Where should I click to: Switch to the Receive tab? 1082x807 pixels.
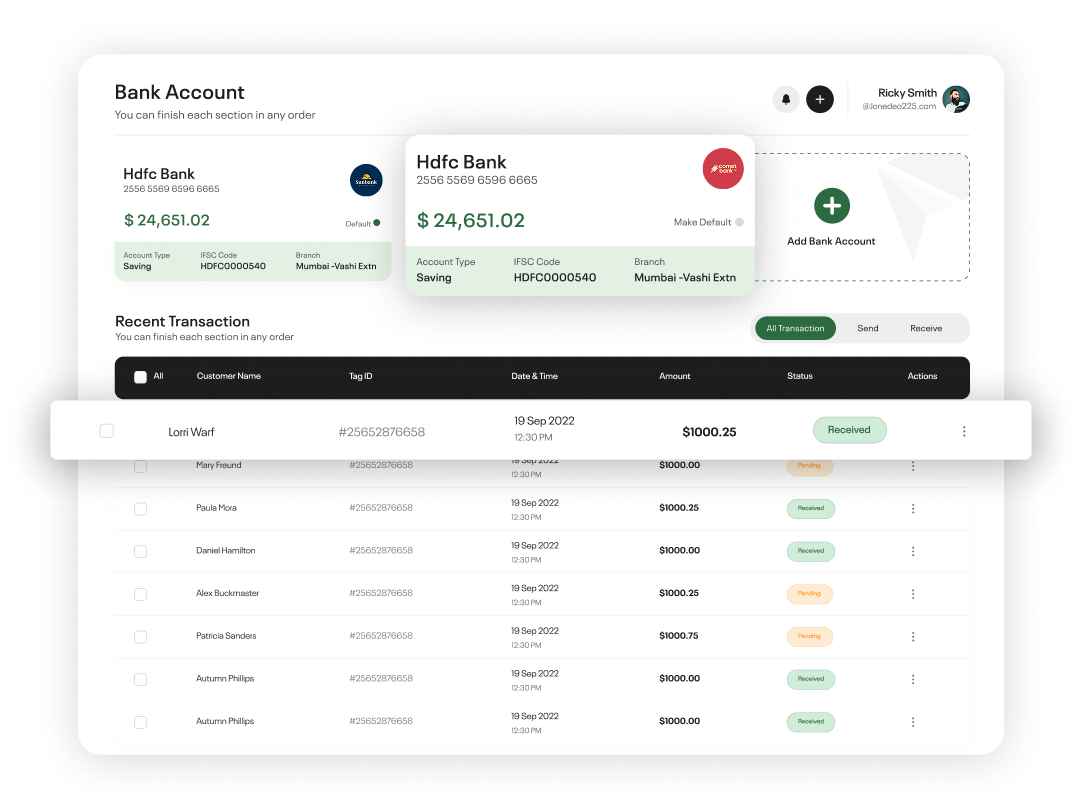point(925,328)
